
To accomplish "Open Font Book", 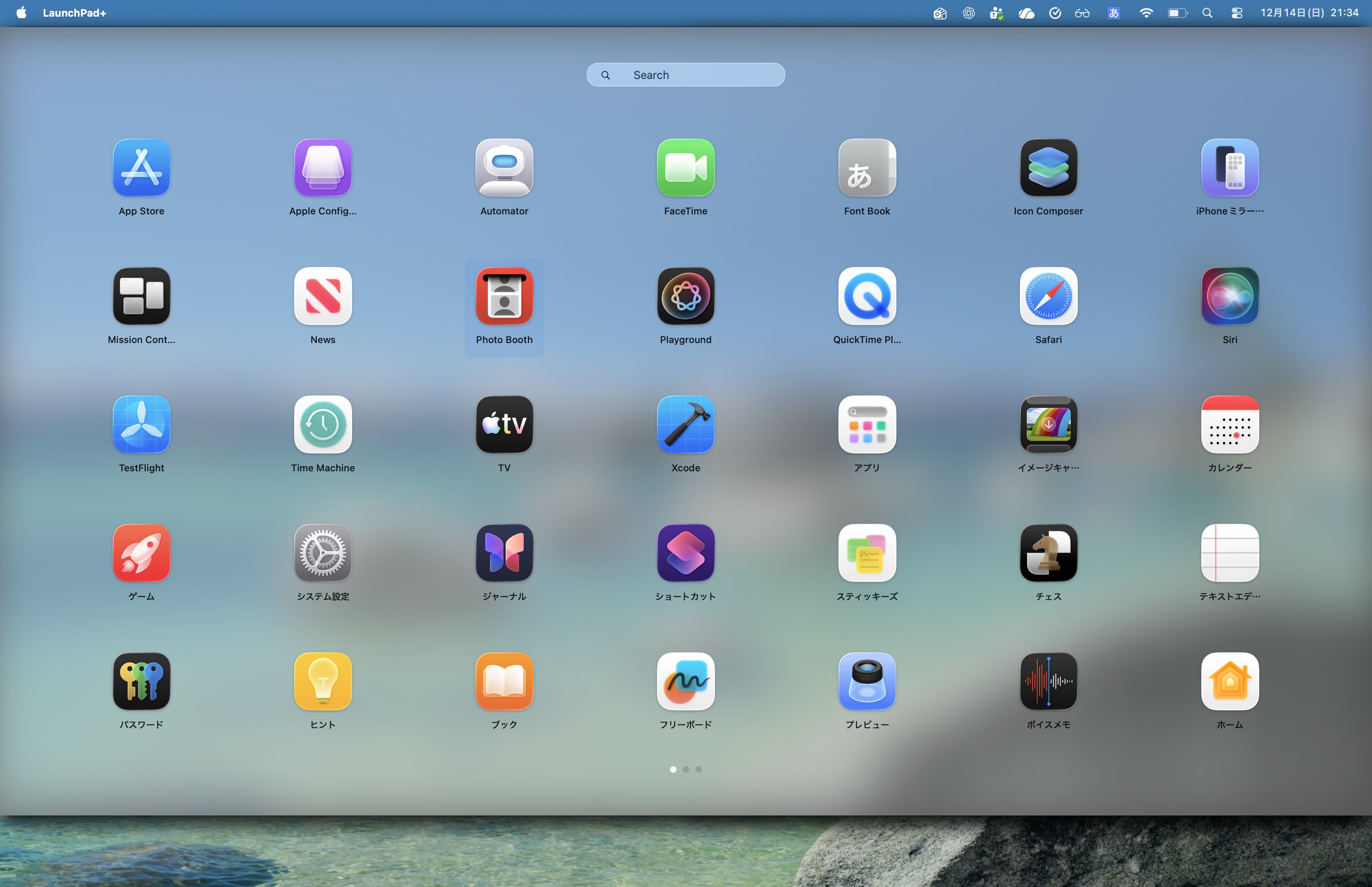I will [x=867, y=168].
